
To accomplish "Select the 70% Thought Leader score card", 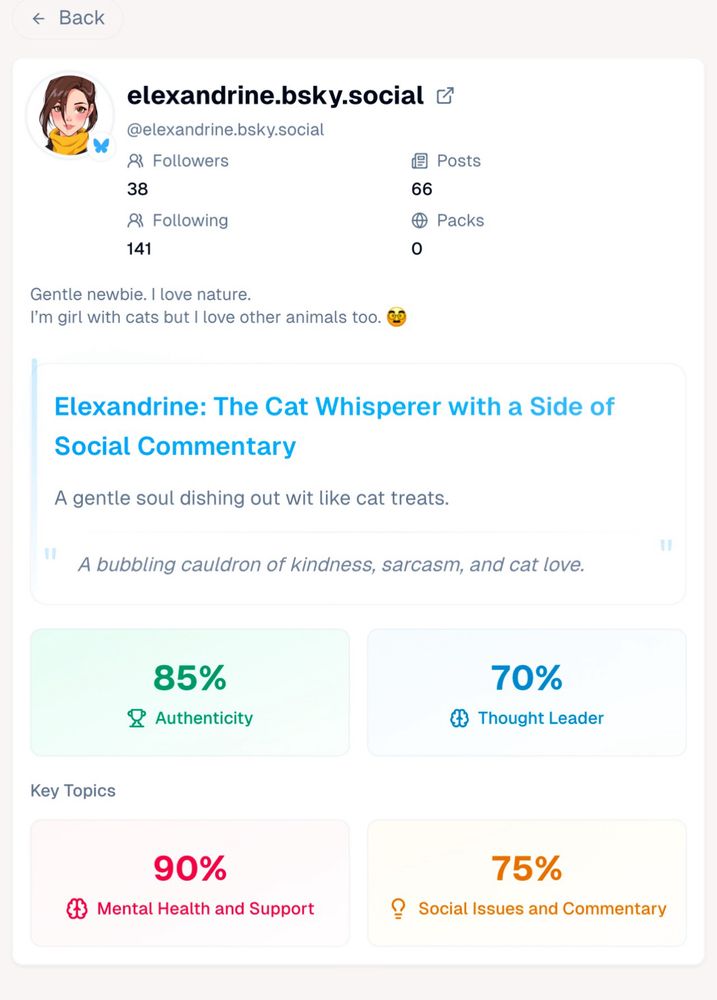I will coord(527,691).
